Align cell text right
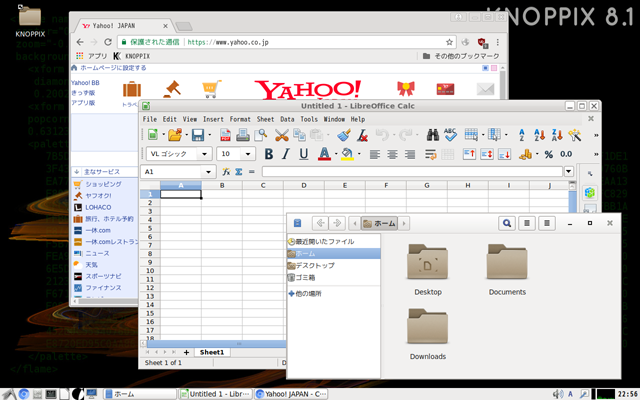This screenshot has height=400, width=640. 410,154
